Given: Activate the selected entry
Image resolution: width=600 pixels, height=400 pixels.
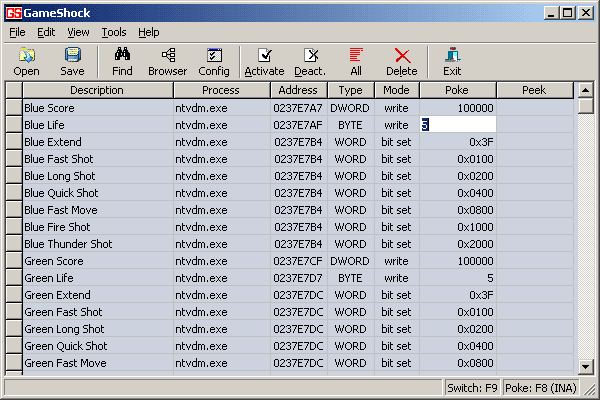Looking at the screenshot, I should coord(264,61).
